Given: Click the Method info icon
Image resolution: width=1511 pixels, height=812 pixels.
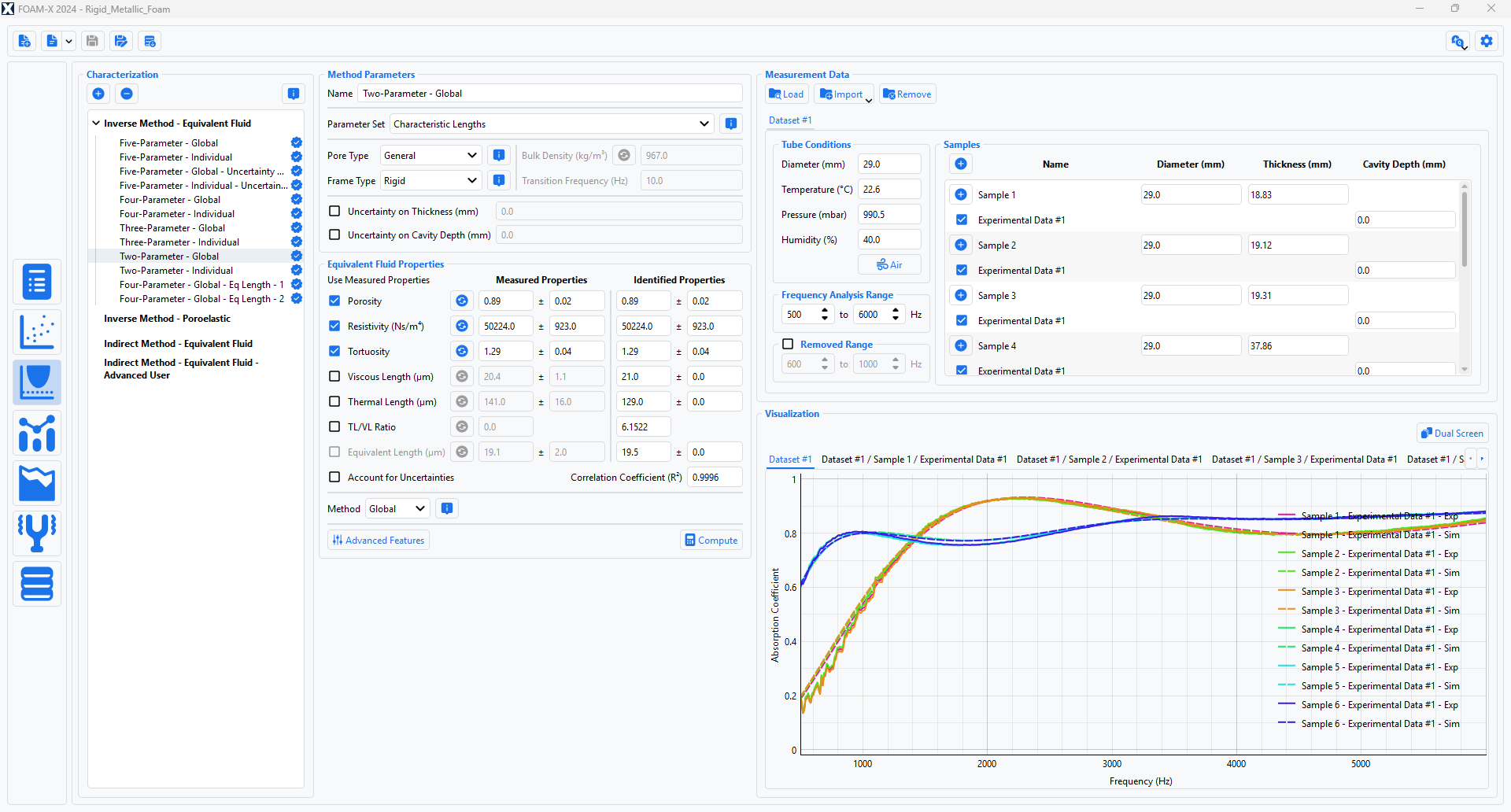Looking at the screenshot, I should [x=447, y=508].
